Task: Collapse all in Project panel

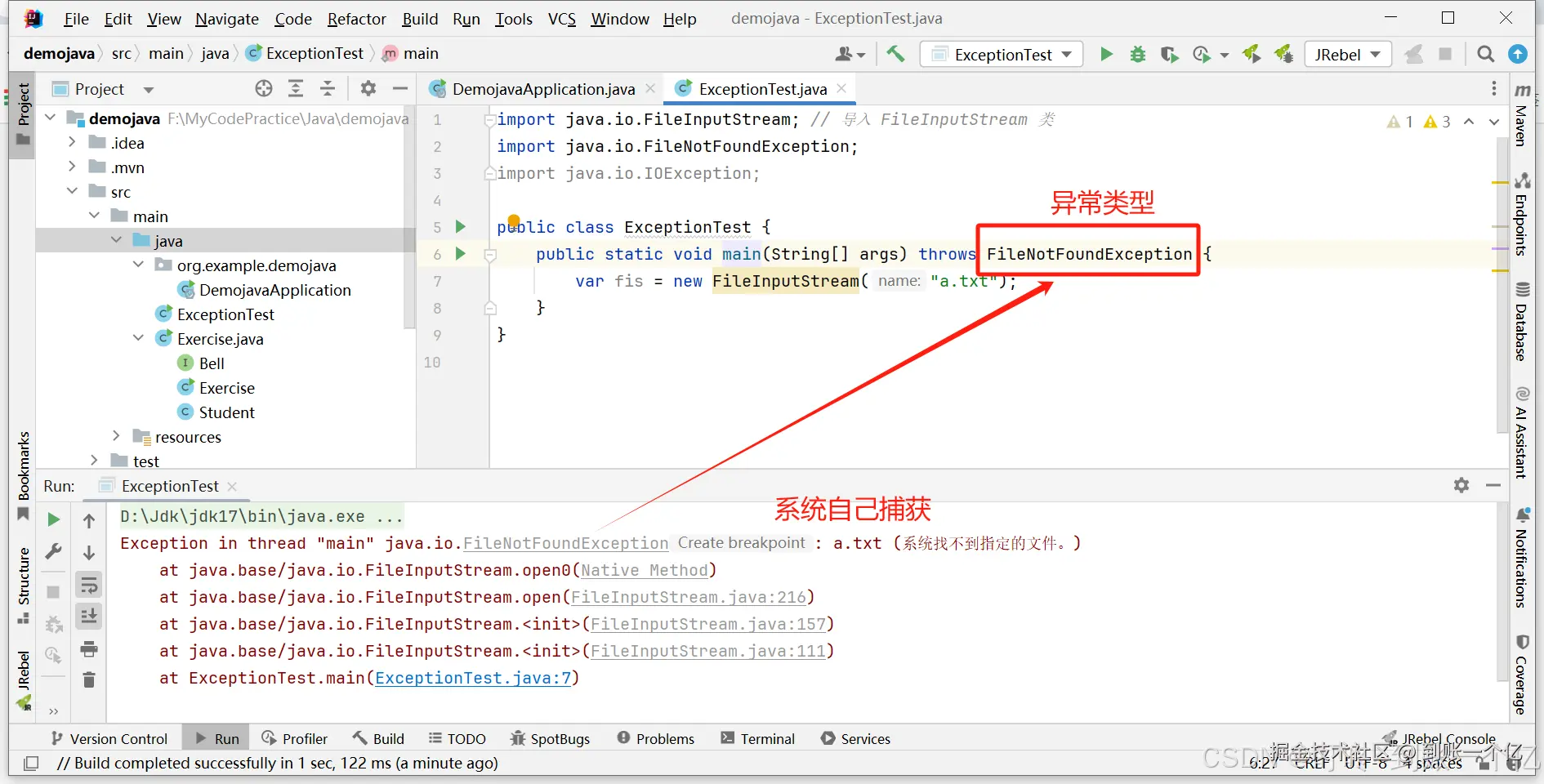Action: pyautogui.click(x=328, y=88)
